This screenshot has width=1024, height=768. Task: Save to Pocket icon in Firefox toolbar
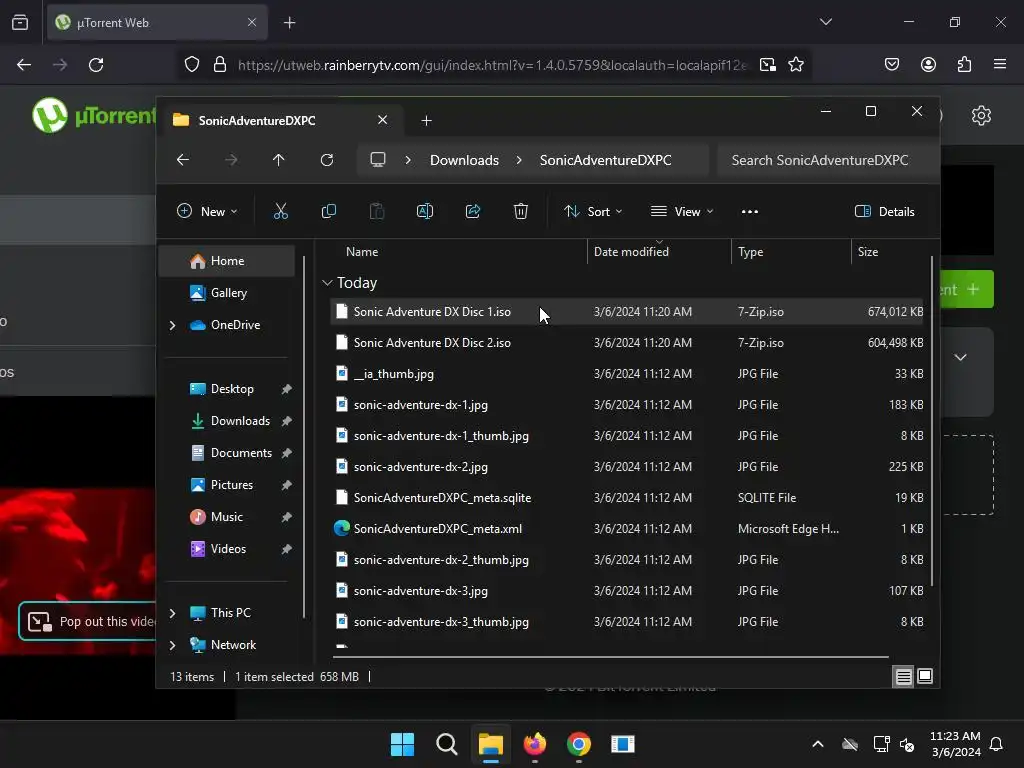coord(891,65)
